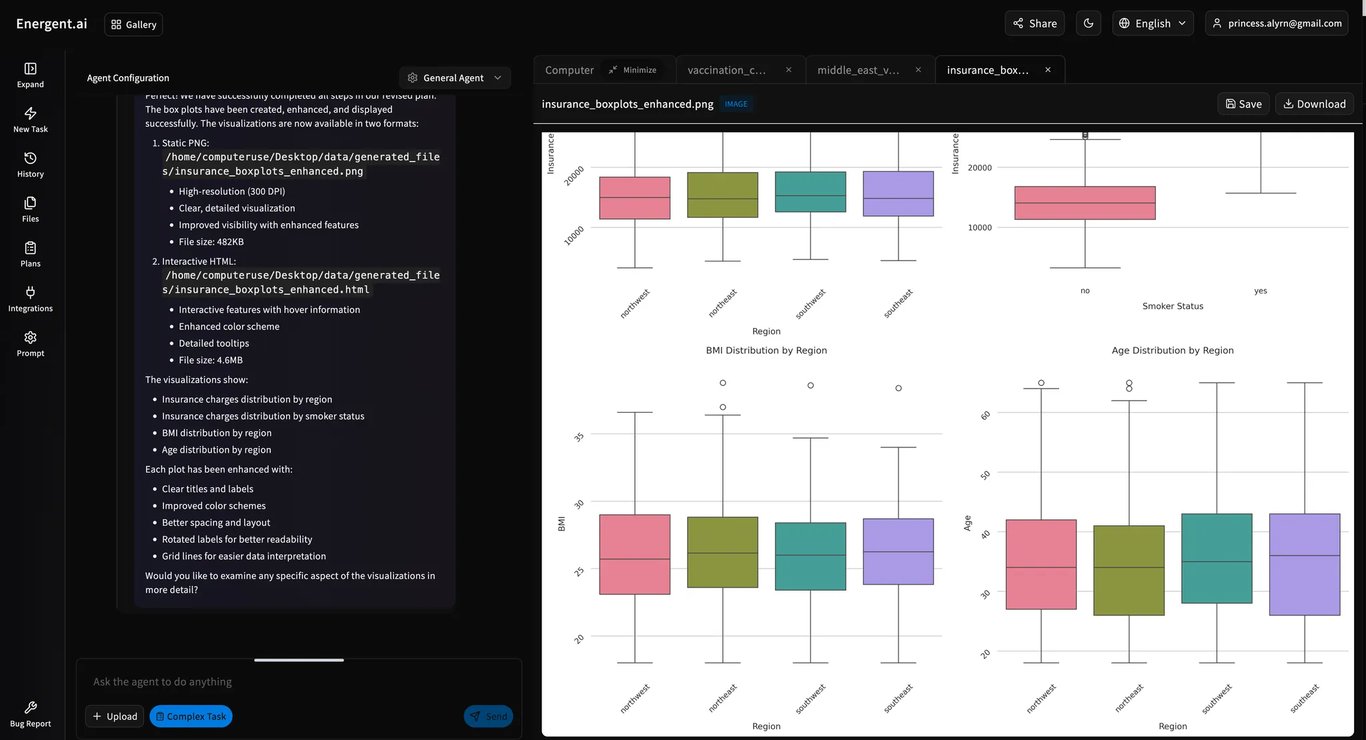Click the Complex Task button
Screen dimensions: 1366x740
190,715
